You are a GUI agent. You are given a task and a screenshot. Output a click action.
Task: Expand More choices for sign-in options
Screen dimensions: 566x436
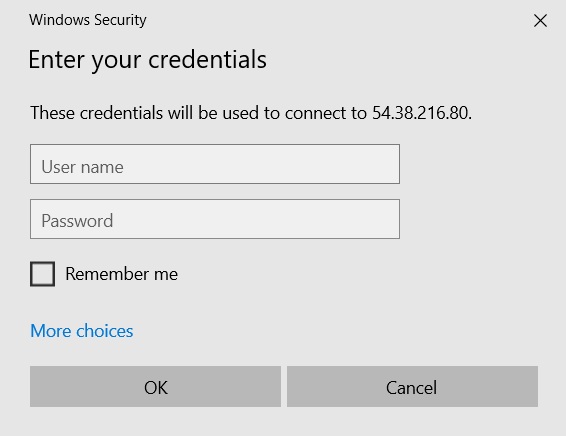click(x=82, y=331)
